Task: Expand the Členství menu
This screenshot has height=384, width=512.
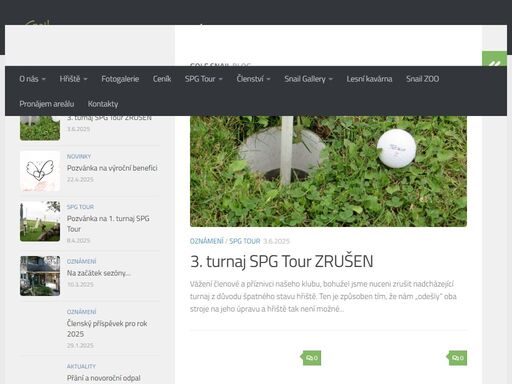Action: [x=253, y=79]
